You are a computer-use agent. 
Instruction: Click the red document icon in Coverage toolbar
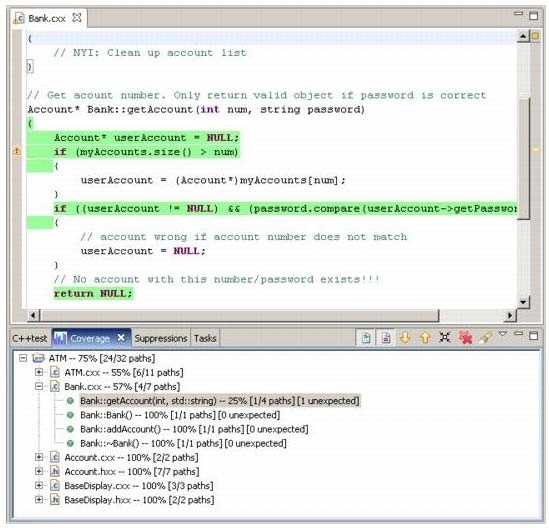[x=386, y=338]
